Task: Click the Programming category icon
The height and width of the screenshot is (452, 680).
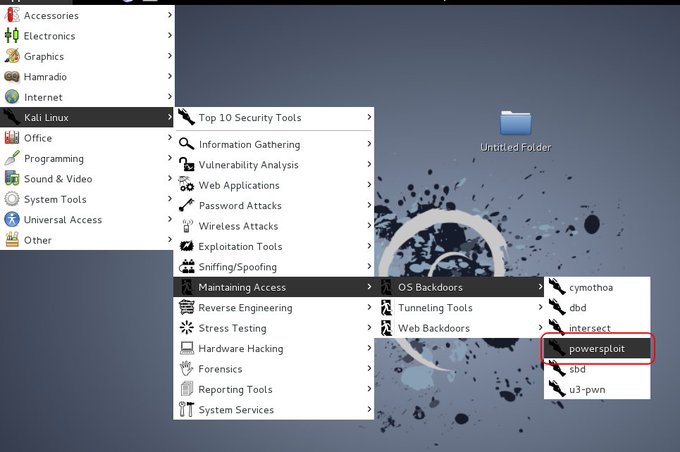Action: point(12,158)
